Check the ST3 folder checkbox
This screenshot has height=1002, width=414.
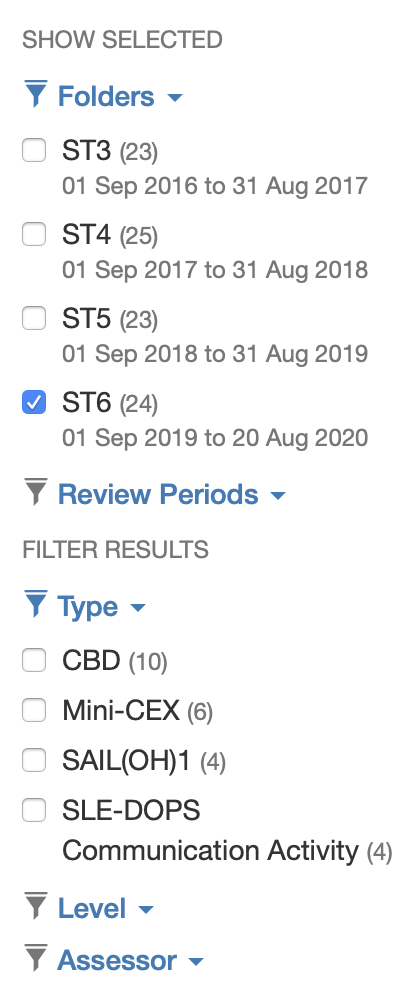(x=34, y=151)
